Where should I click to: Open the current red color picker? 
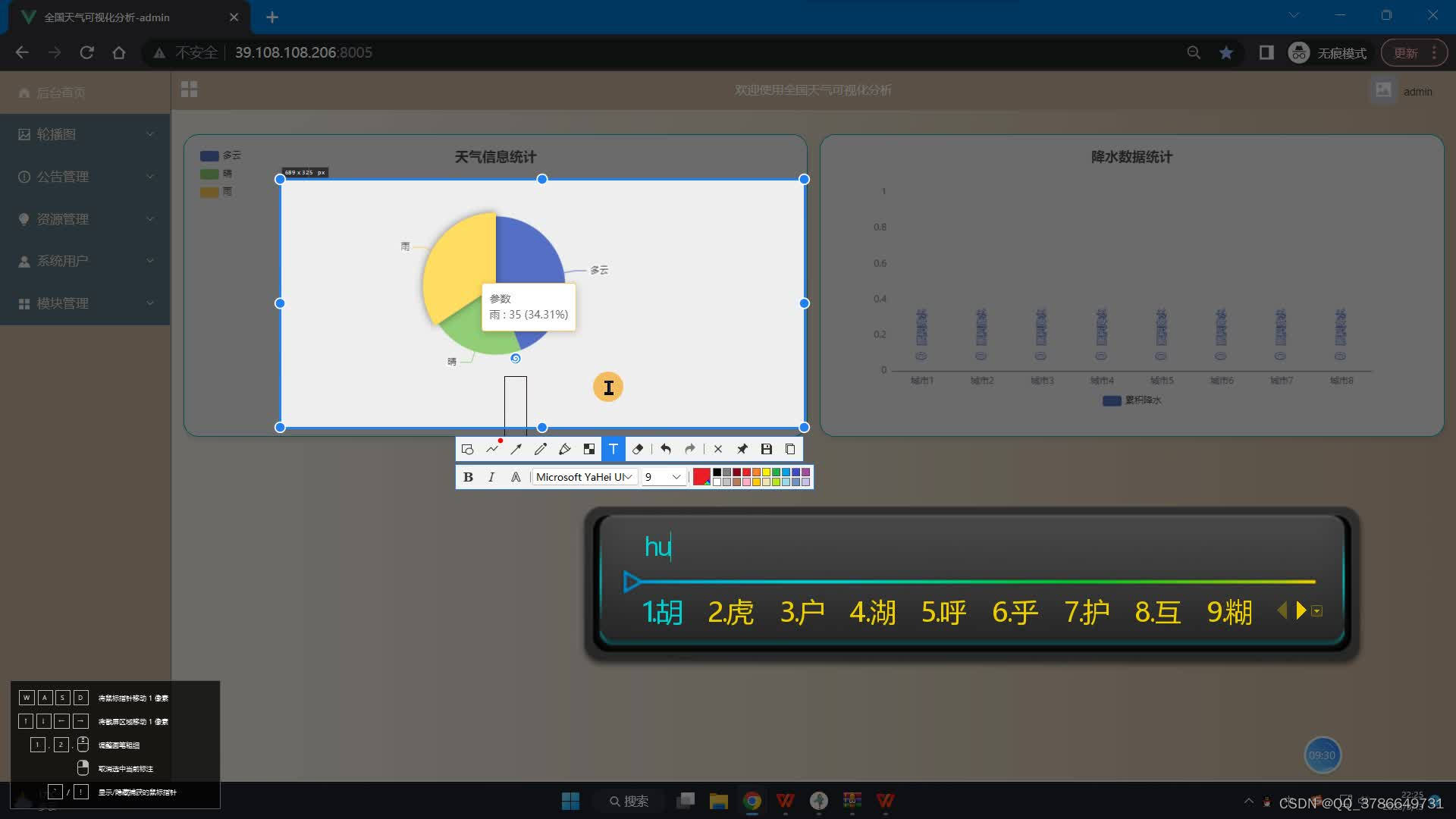point(701,477)
